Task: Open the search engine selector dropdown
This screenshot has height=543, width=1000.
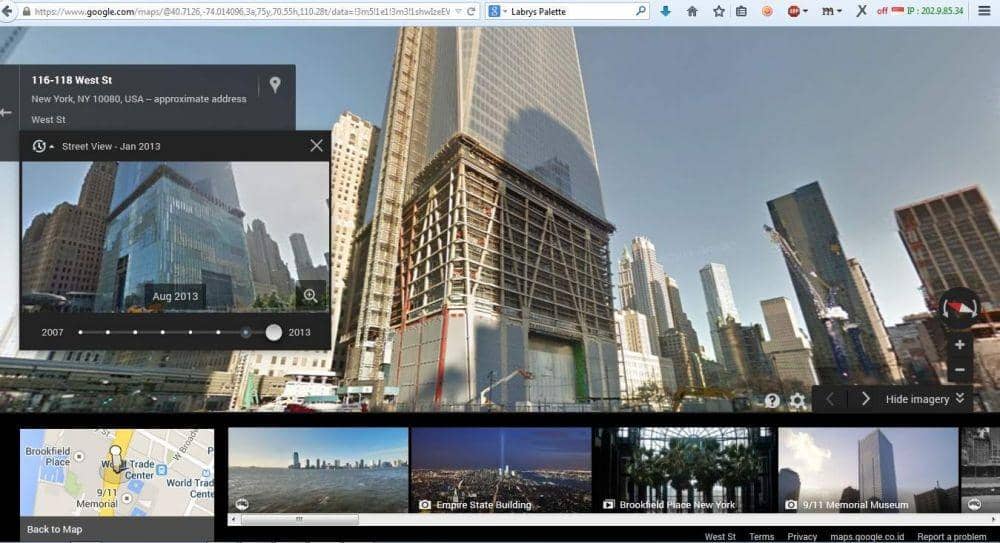Action: [x=497, y=11]
